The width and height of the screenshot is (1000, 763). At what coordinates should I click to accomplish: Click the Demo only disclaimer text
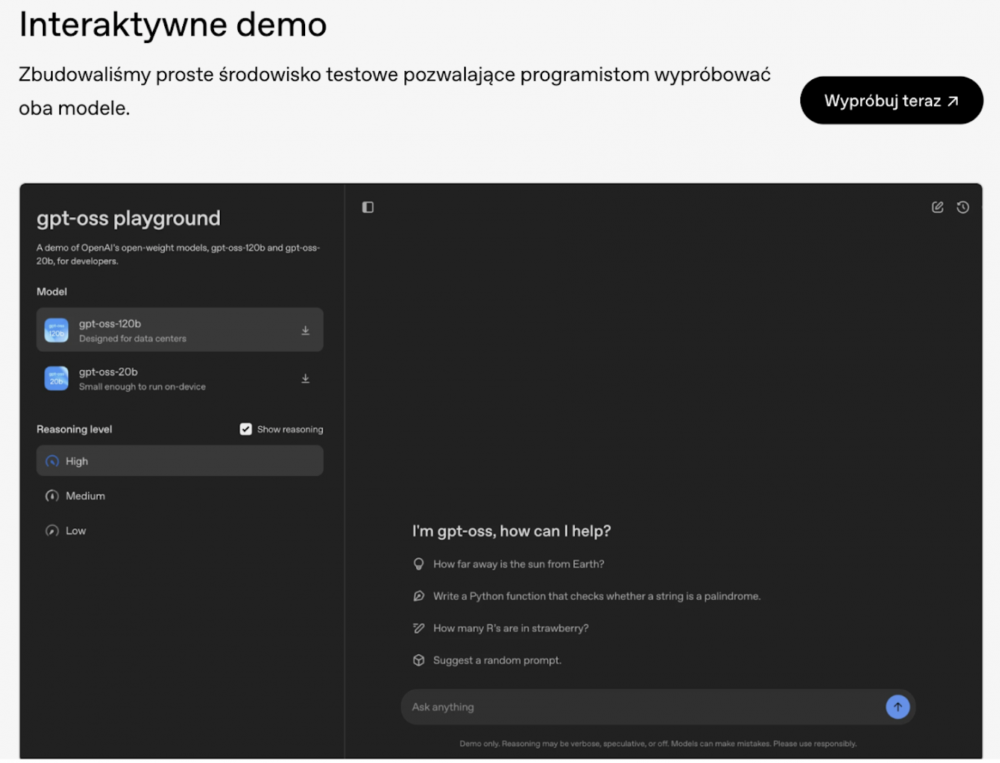[658, 744]
